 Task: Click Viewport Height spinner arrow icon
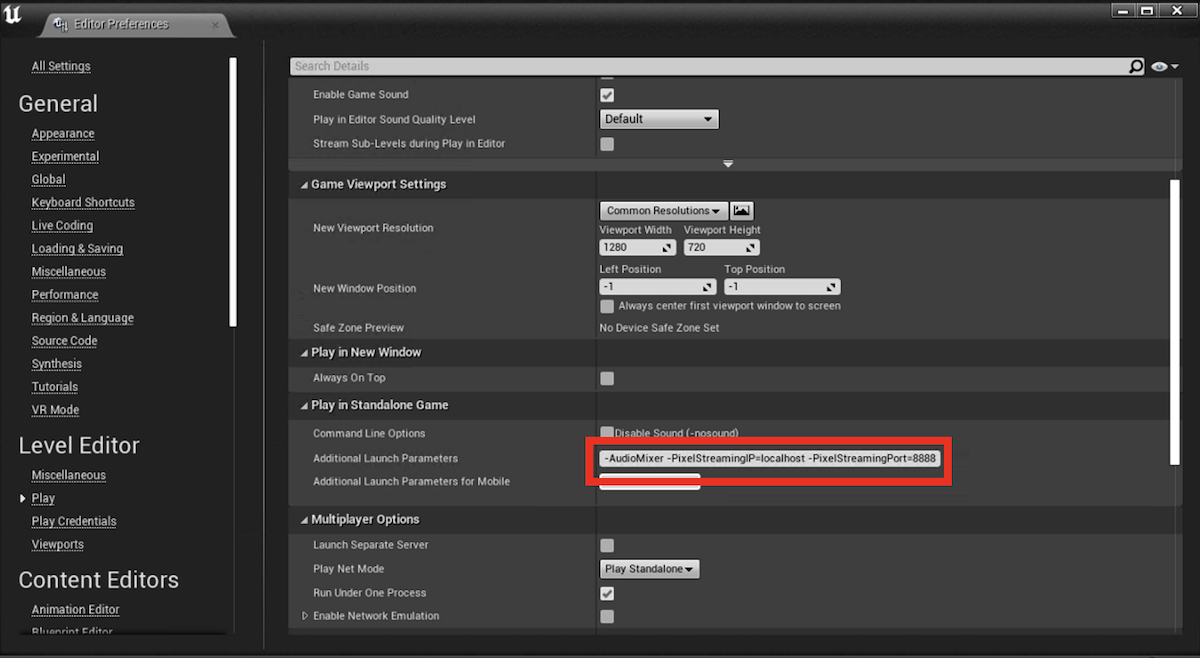[750, 247]
